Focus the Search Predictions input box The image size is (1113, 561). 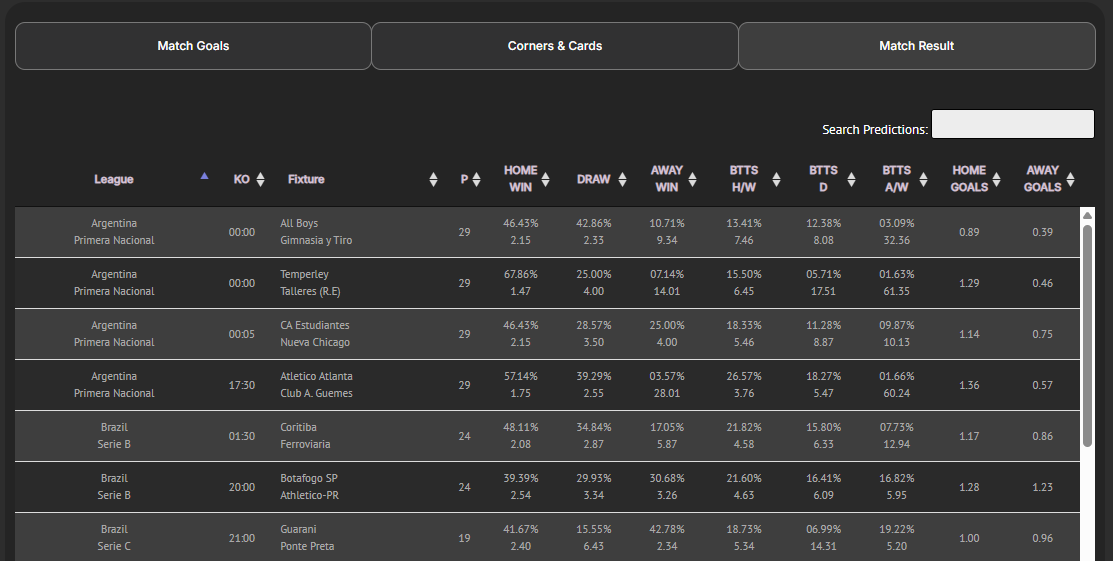[x=1012, y=125]
